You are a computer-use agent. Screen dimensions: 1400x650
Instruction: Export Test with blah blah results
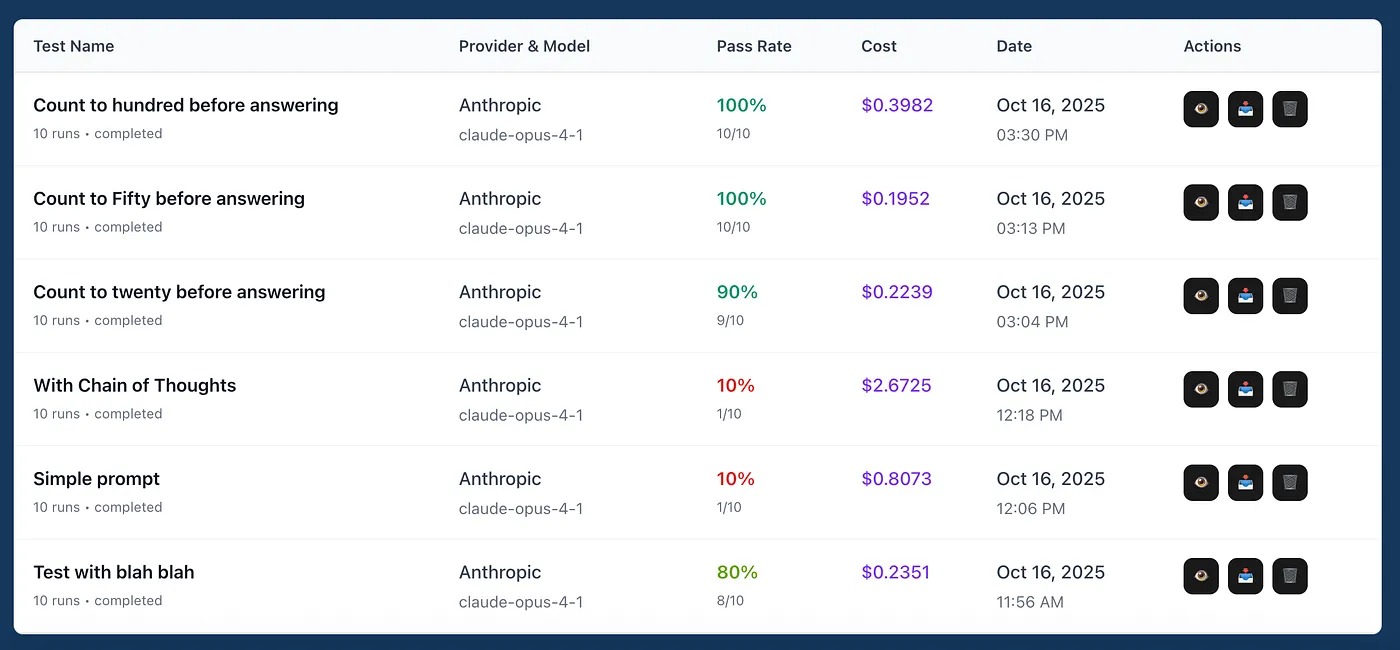(1245, 576)
